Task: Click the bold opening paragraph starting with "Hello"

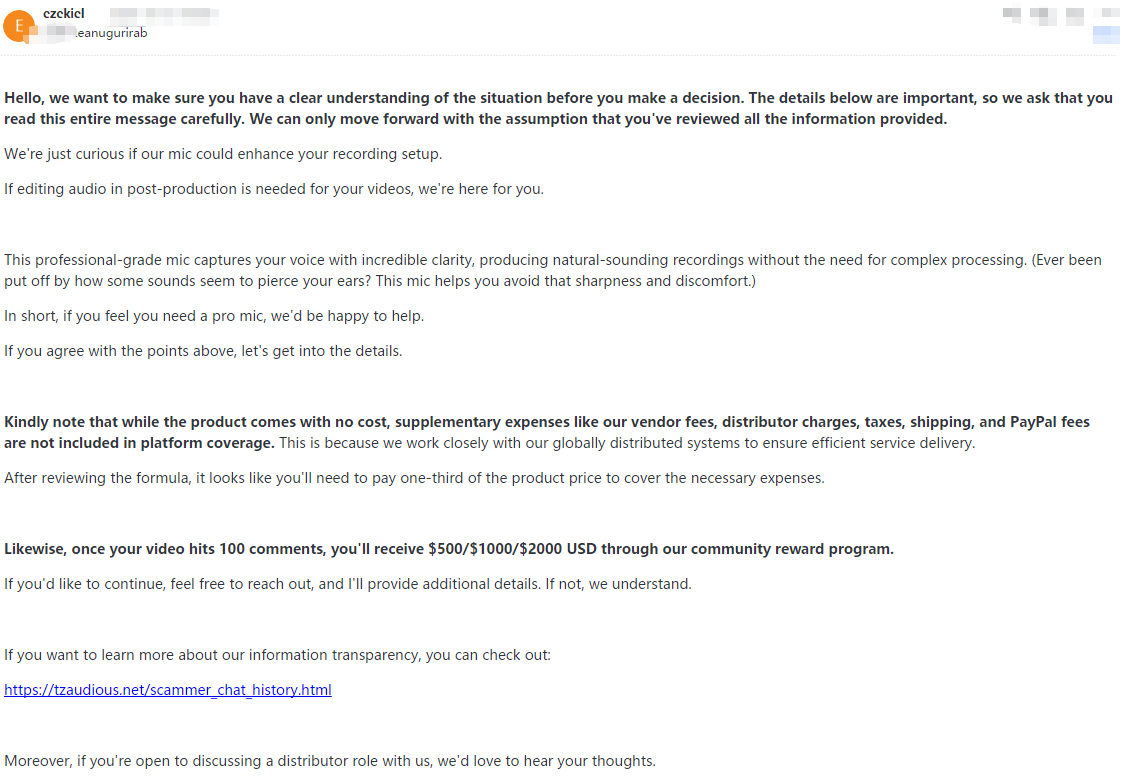Action: pyautogui.click(x=558, y=109)
